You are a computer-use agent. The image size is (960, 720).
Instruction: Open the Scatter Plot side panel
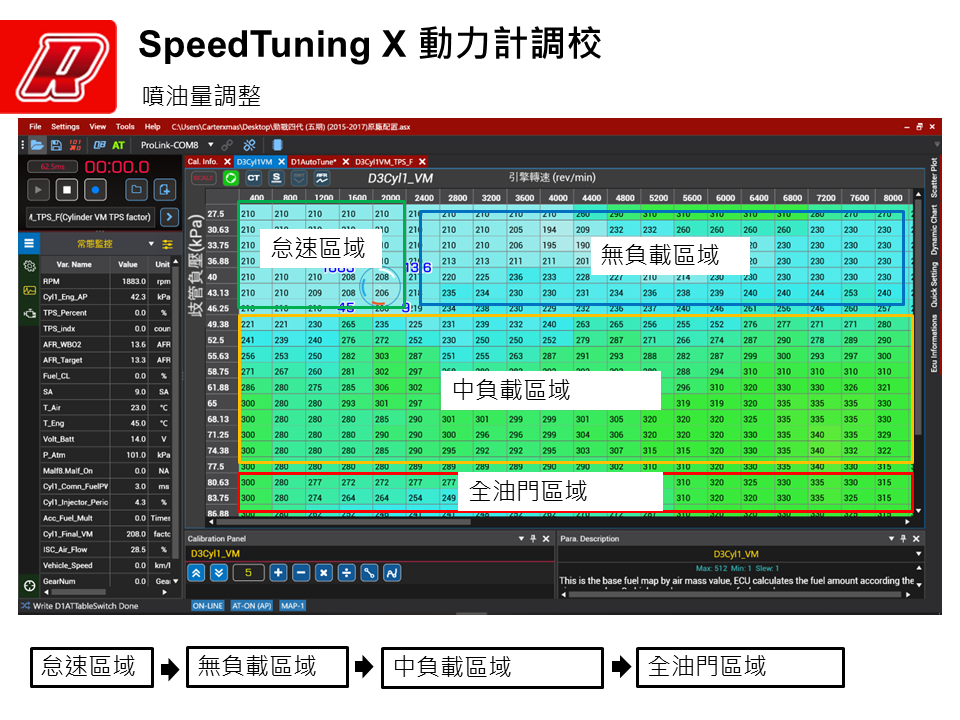934,177
